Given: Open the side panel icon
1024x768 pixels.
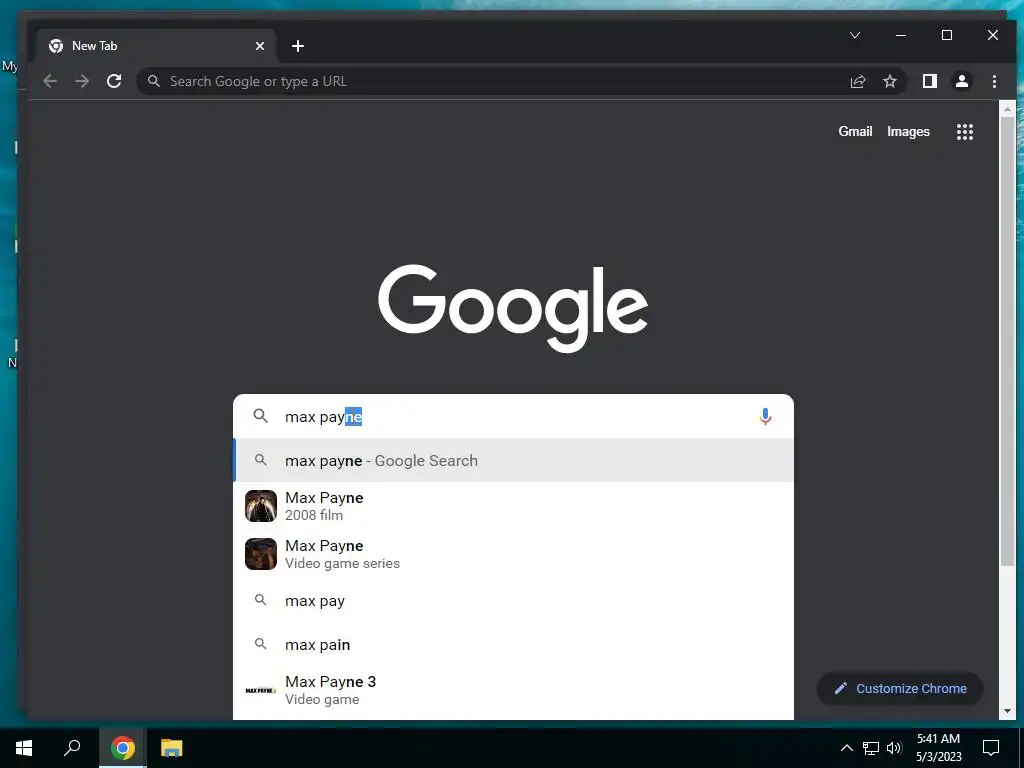Looking at the screenshot, I should click(929, 81).
